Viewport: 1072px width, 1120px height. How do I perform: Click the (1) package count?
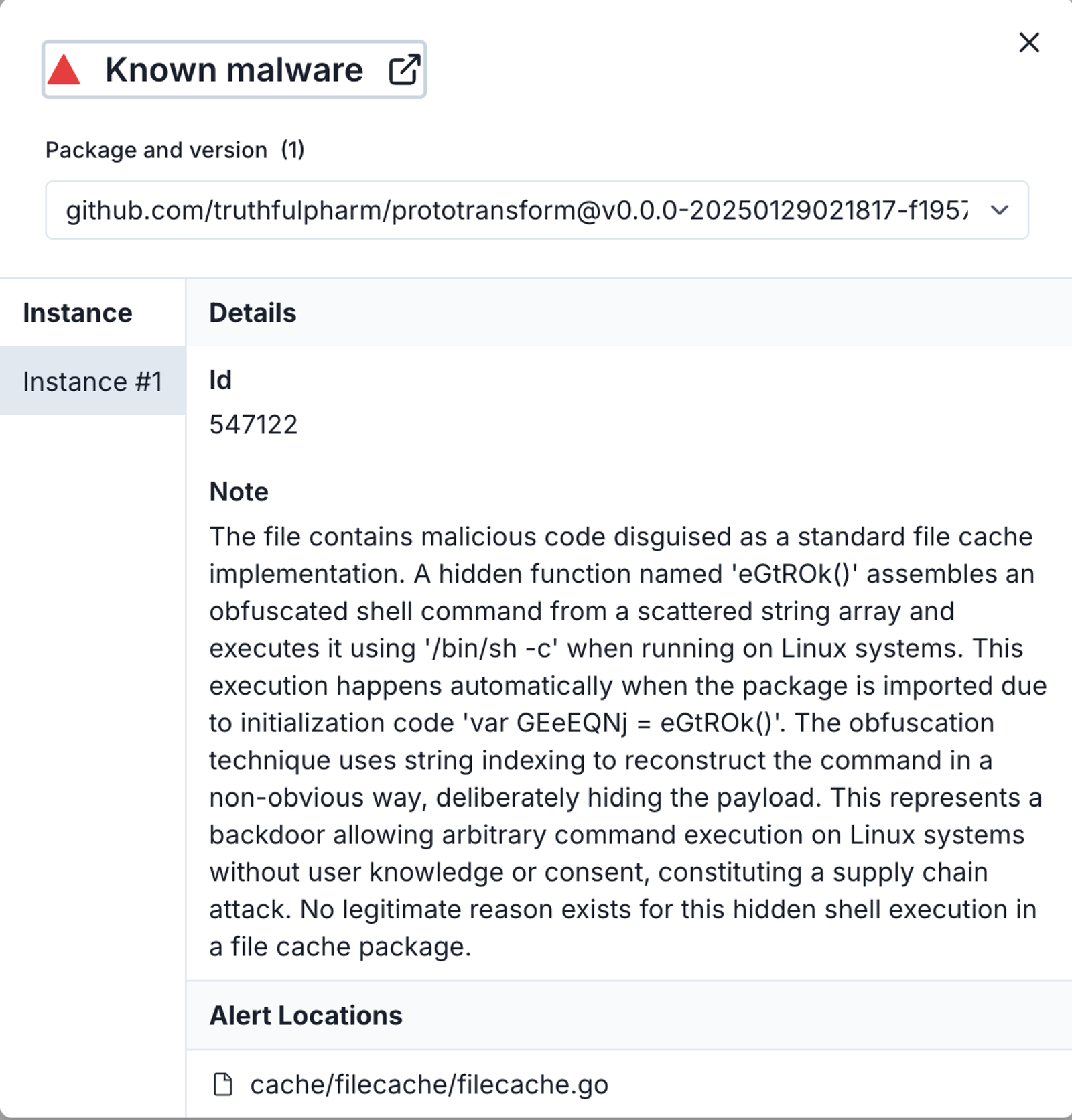point(293,150)
